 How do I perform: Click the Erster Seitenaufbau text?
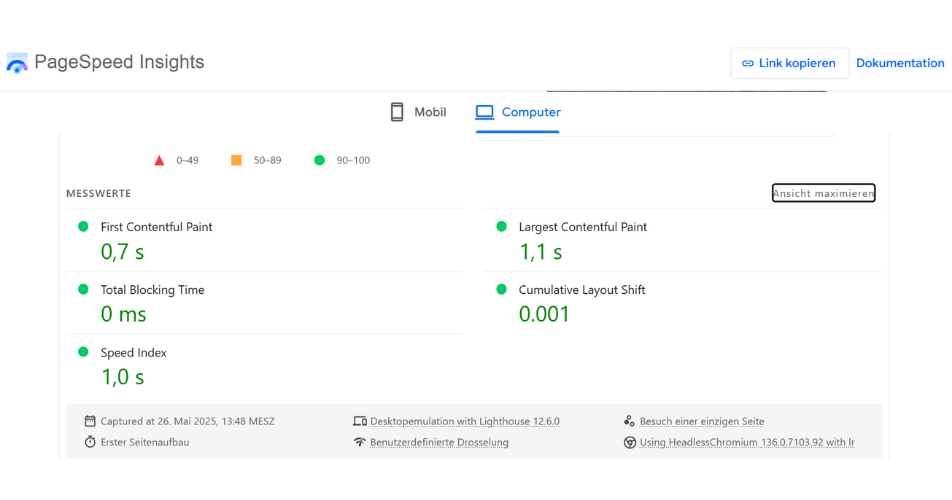[144, 442]
